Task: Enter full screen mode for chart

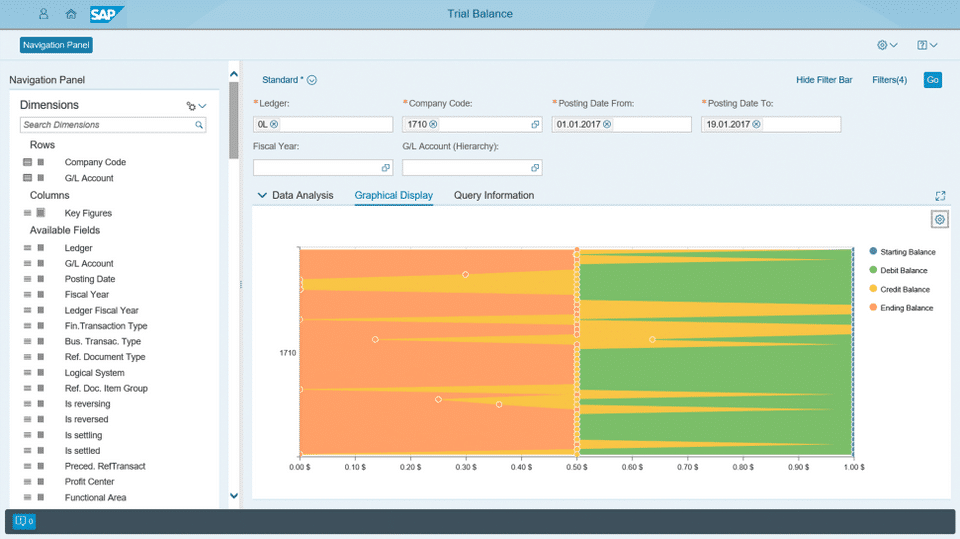Action: point(940,196)
